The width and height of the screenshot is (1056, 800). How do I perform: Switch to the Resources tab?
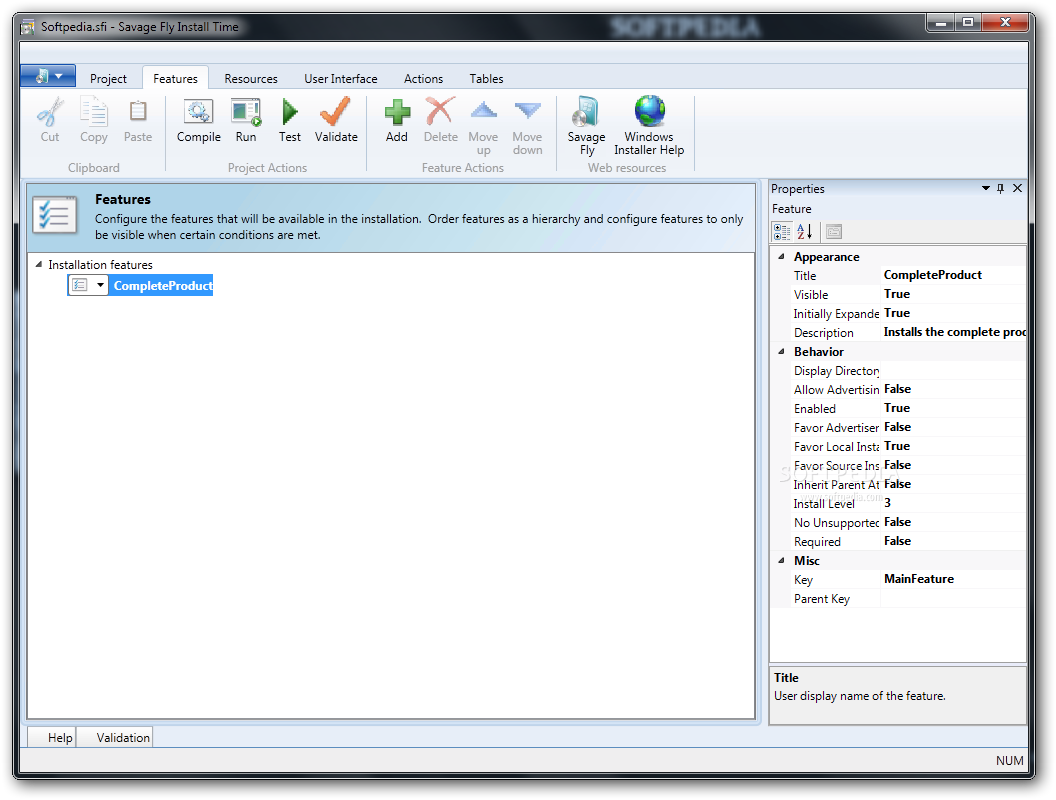click(251, 79)
